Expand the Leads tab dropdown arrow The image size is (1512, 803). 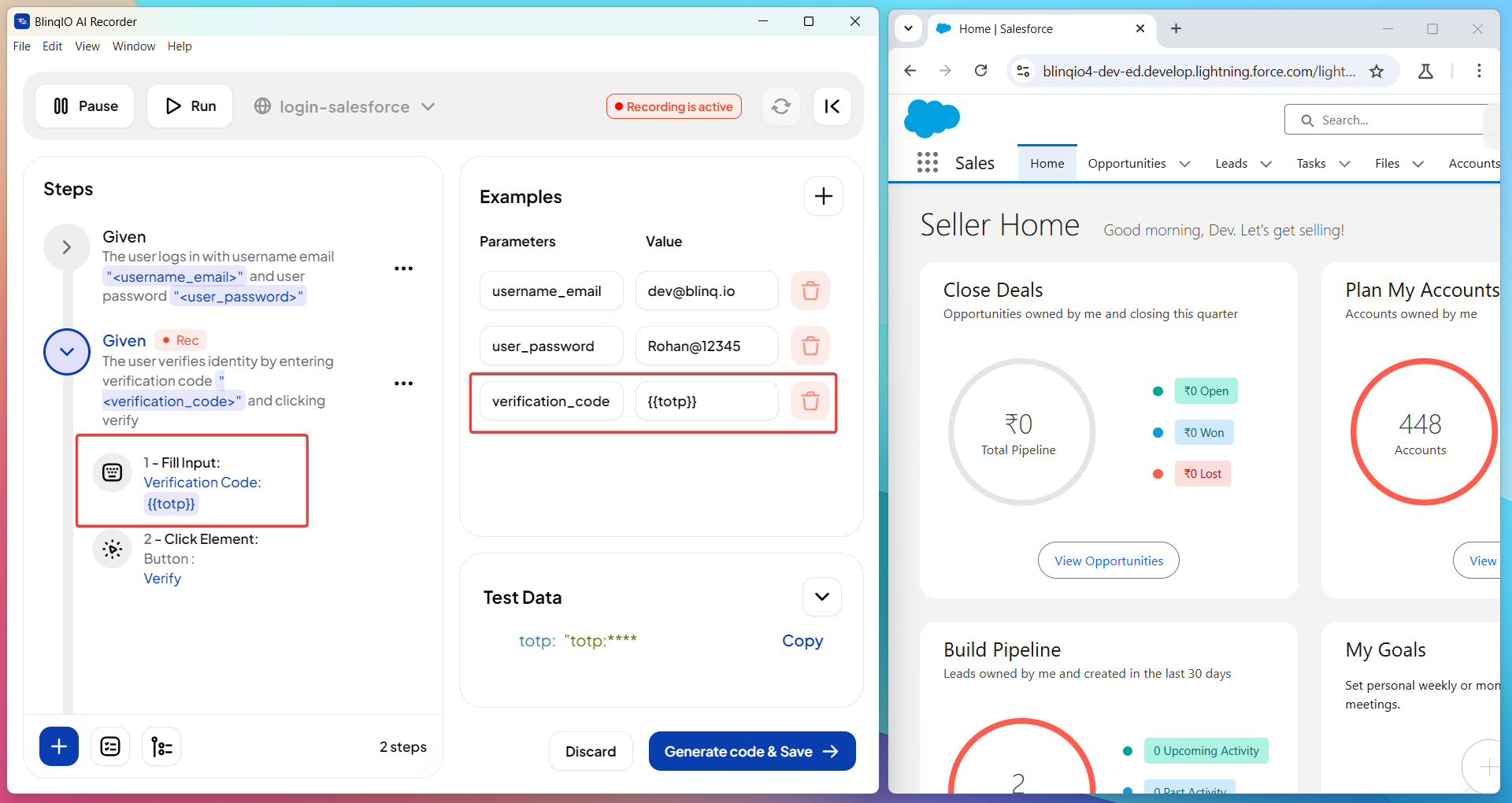click(1266, 164)
